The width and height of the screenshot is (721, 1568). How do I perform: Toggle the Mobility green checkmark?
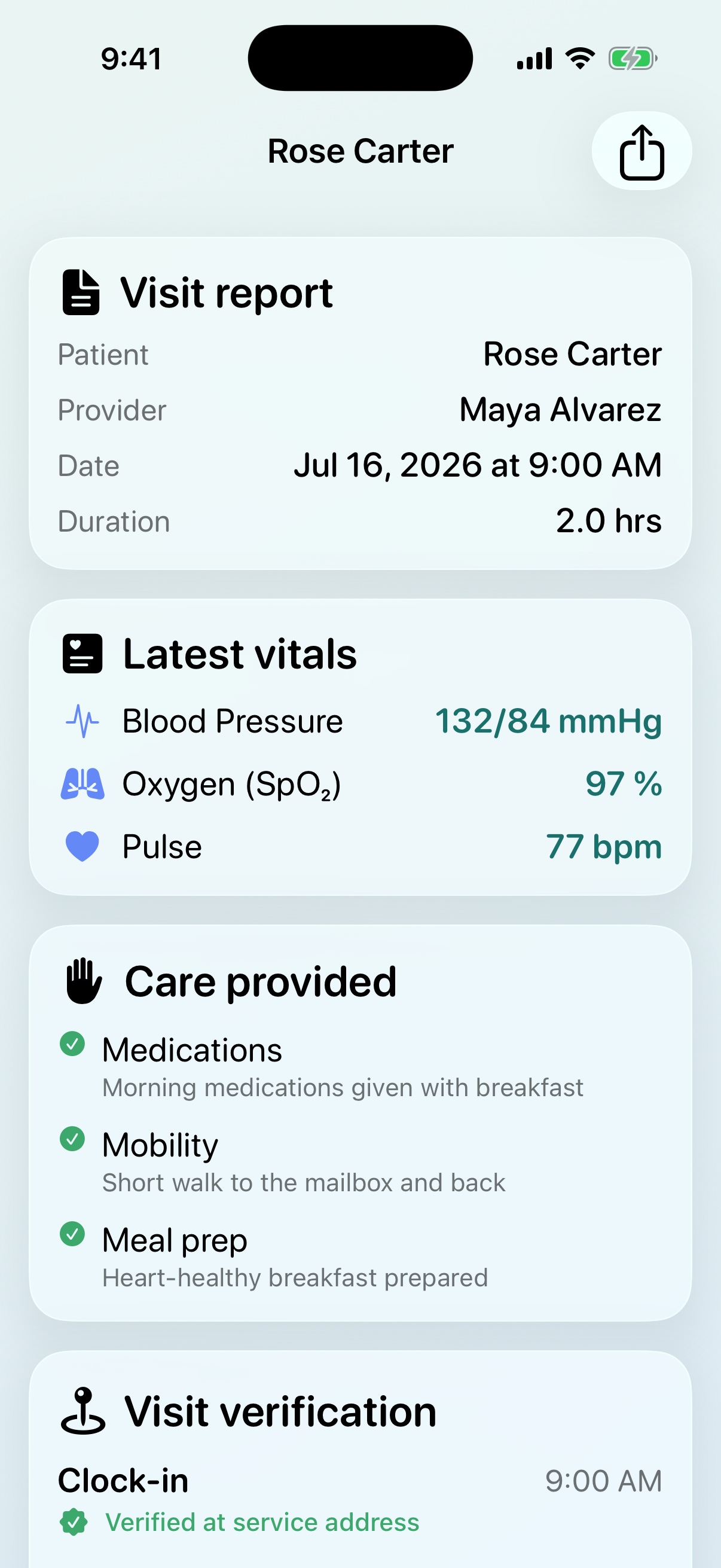click(72, 1139)
